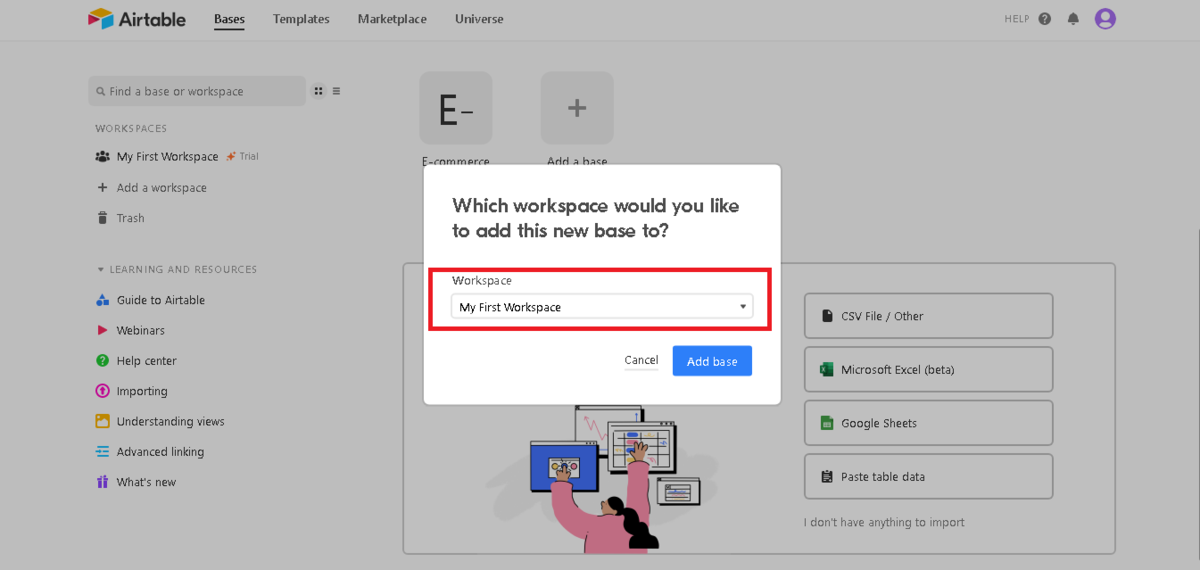This screenshot has height=570, width=1200.
Task: Click Add a workspace label
Action: click(x=161, y=188)
